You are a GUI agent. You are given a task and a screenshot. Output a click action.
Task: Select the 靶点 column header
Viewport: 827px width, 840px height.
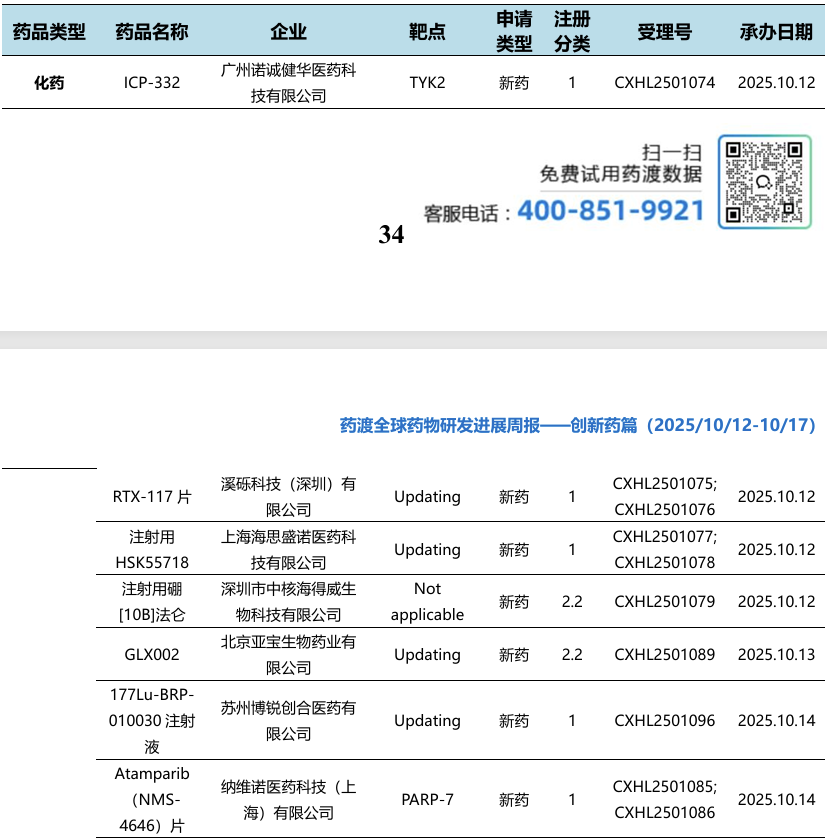pyautogui.click(x=427, y=32)
